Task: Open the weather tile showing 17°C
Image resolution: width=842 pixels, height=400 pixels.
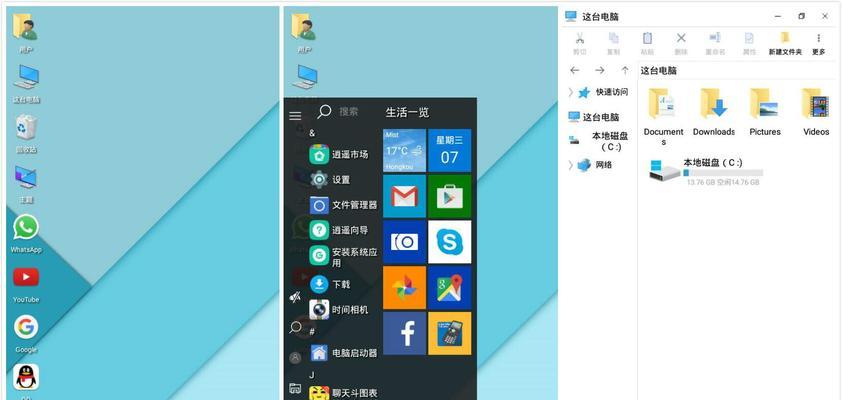Action: click(404, 150)
